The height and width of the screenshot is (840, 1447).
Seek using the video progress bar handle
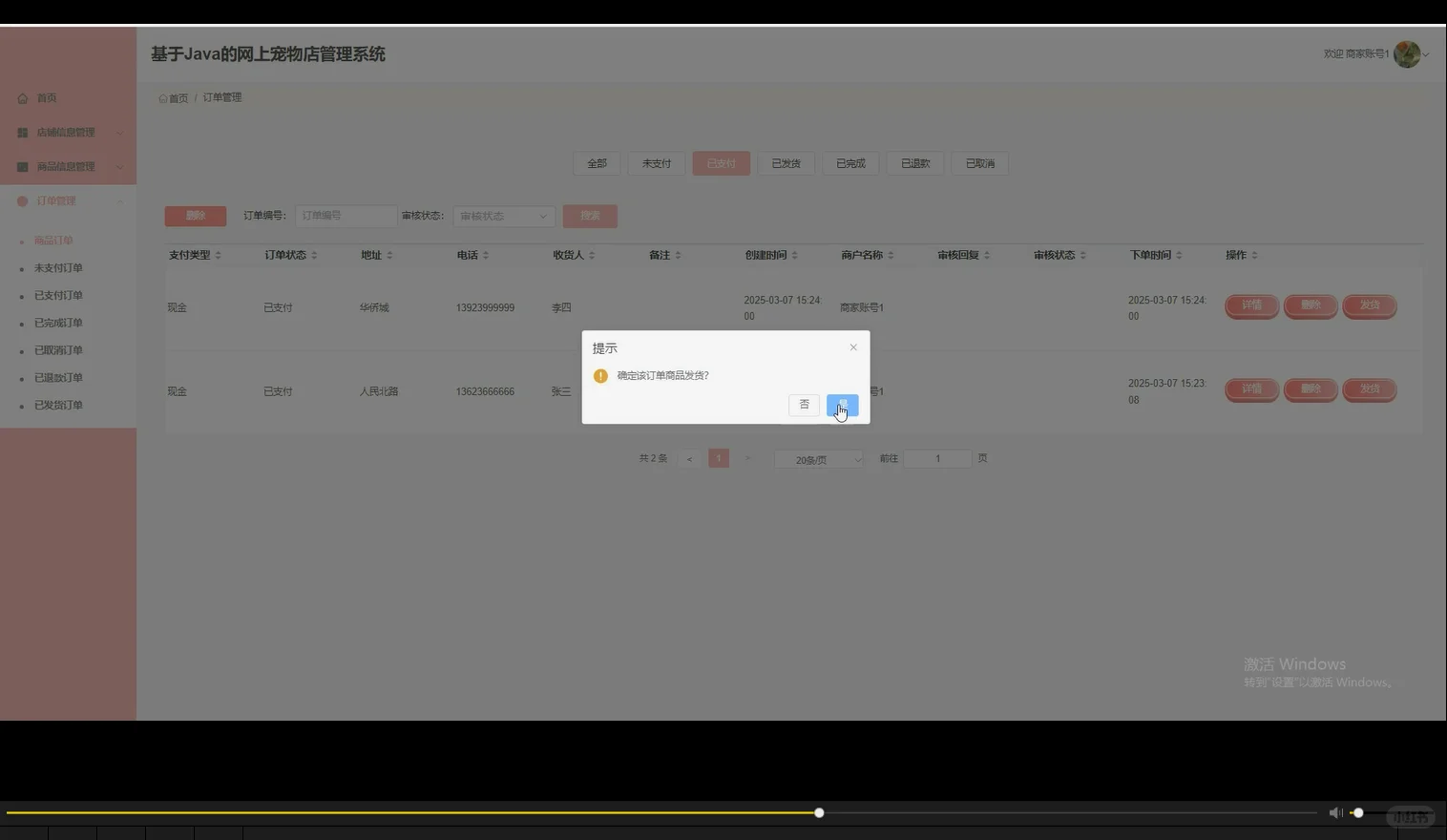[819, 813]
